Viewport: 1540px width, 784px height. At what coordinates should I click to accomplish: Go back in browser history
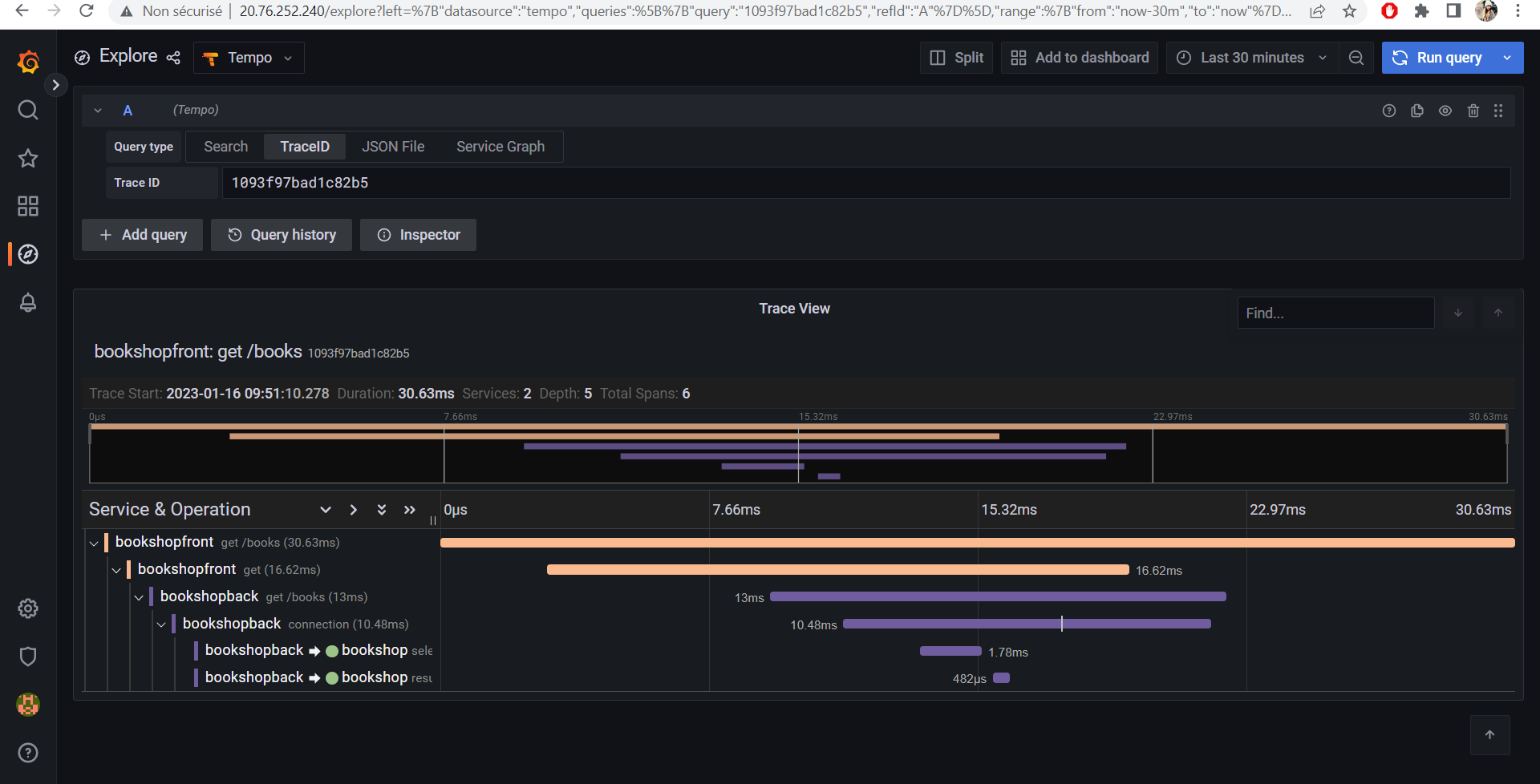pyautogui.click(x=22, y=11)
